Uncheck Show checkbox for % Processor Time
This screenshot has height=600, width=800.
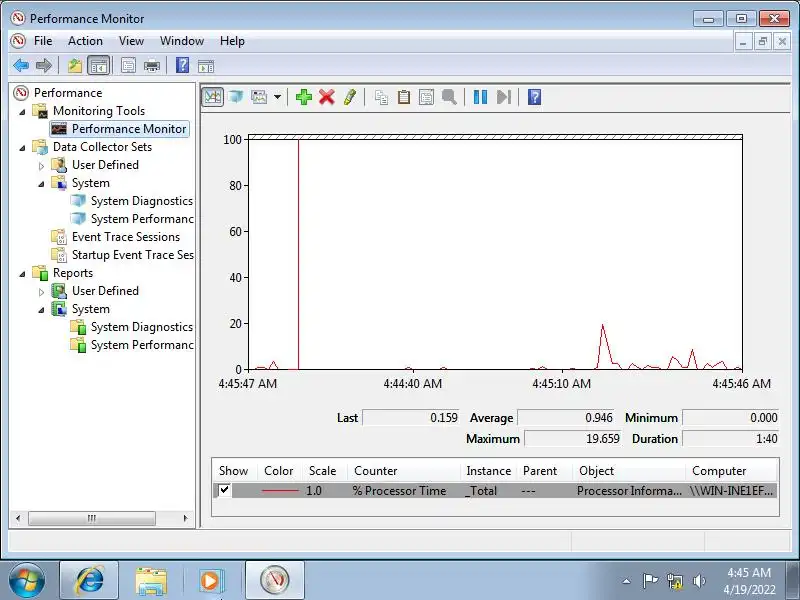[224, 490]
